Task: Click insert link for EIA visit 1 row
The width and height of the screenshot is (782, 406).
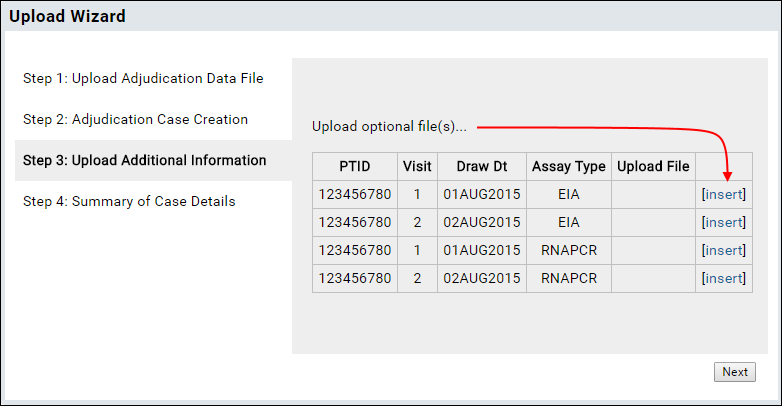Action: click(x=724, y=194)
